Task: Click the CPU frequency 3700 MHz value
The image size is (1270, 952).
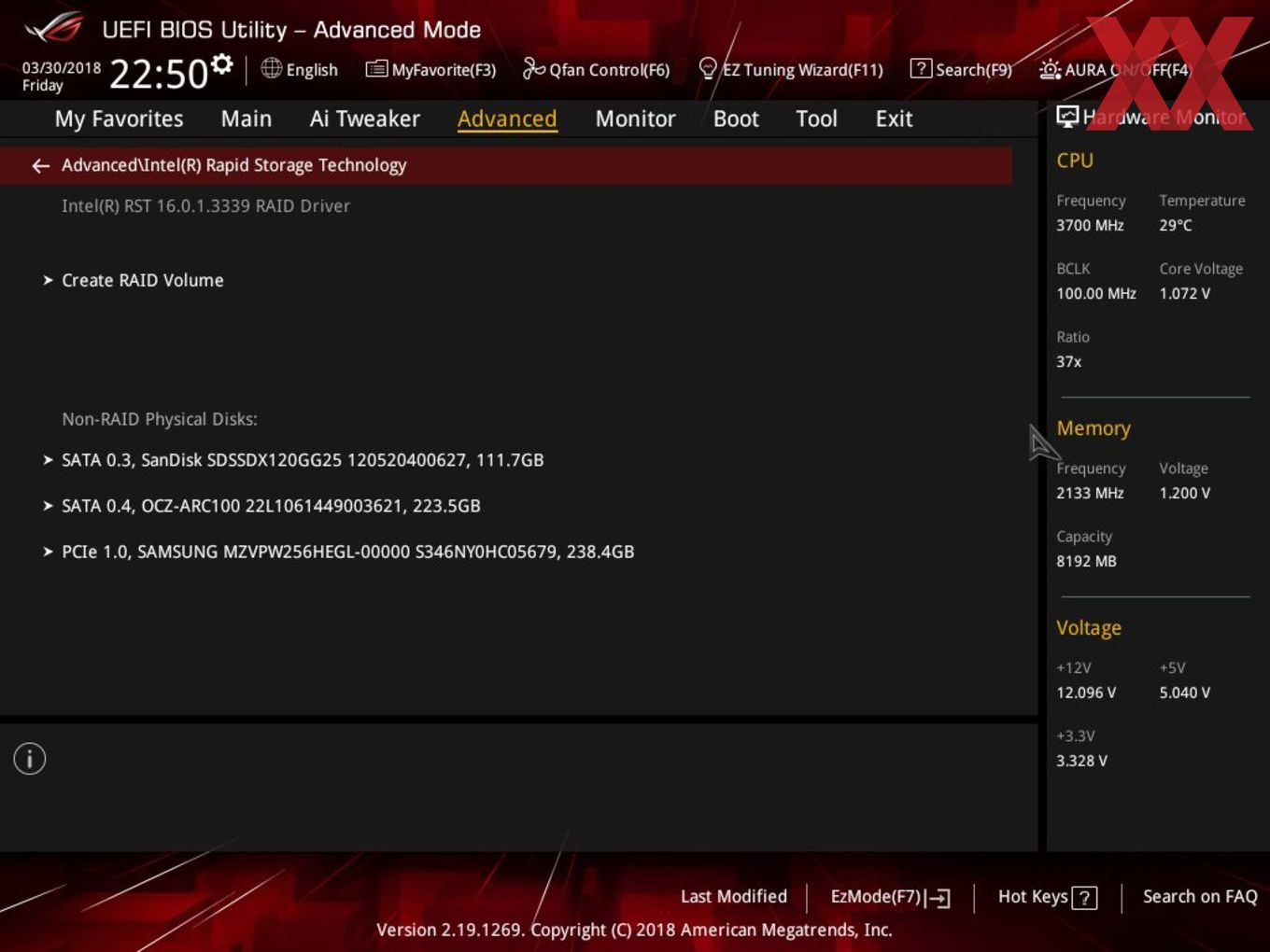Action: [1090, 225]
